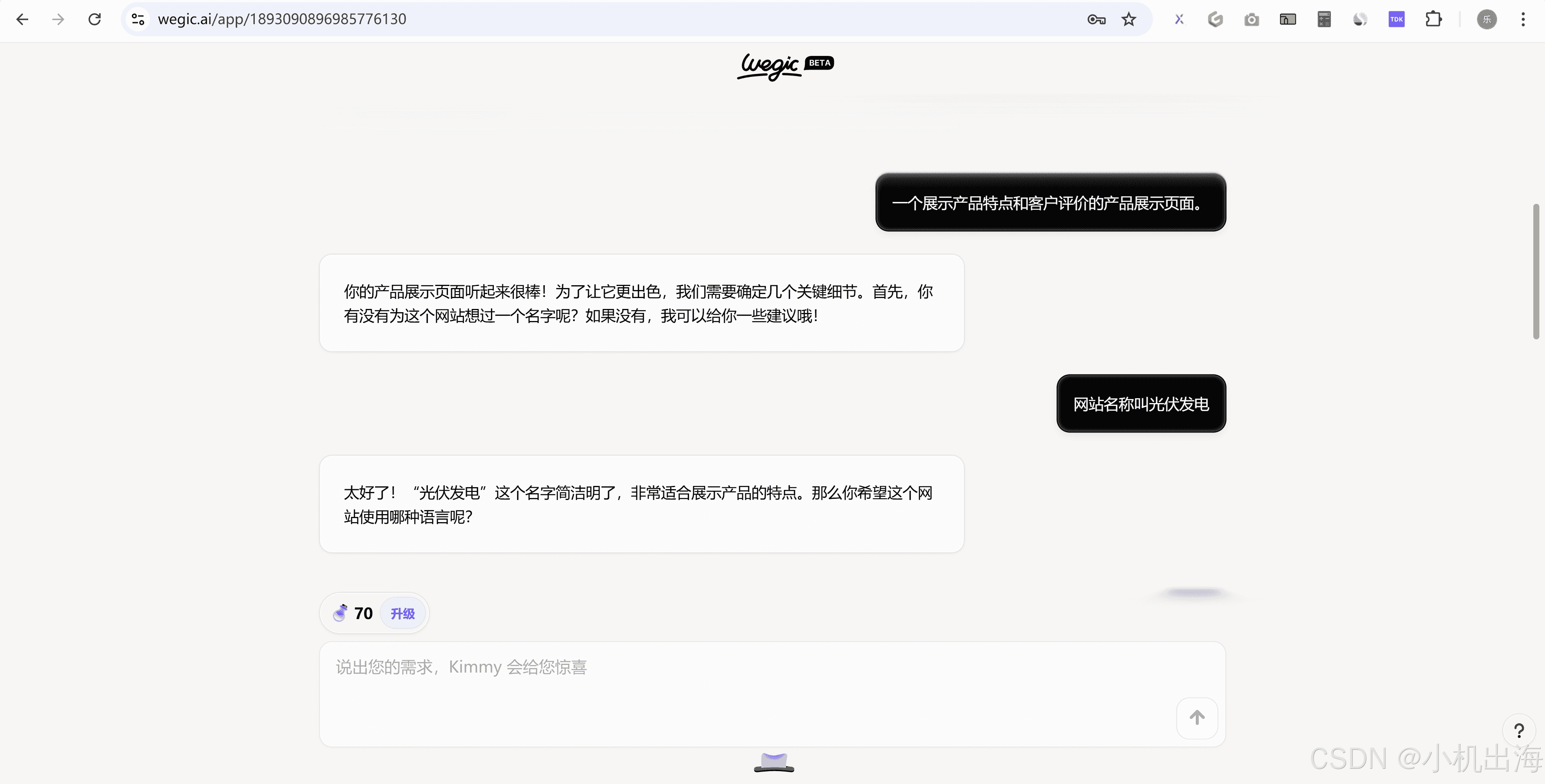Click the camera screenshot extension icon
This screenshot has height=784, width=1545.
coord(1252,20)
